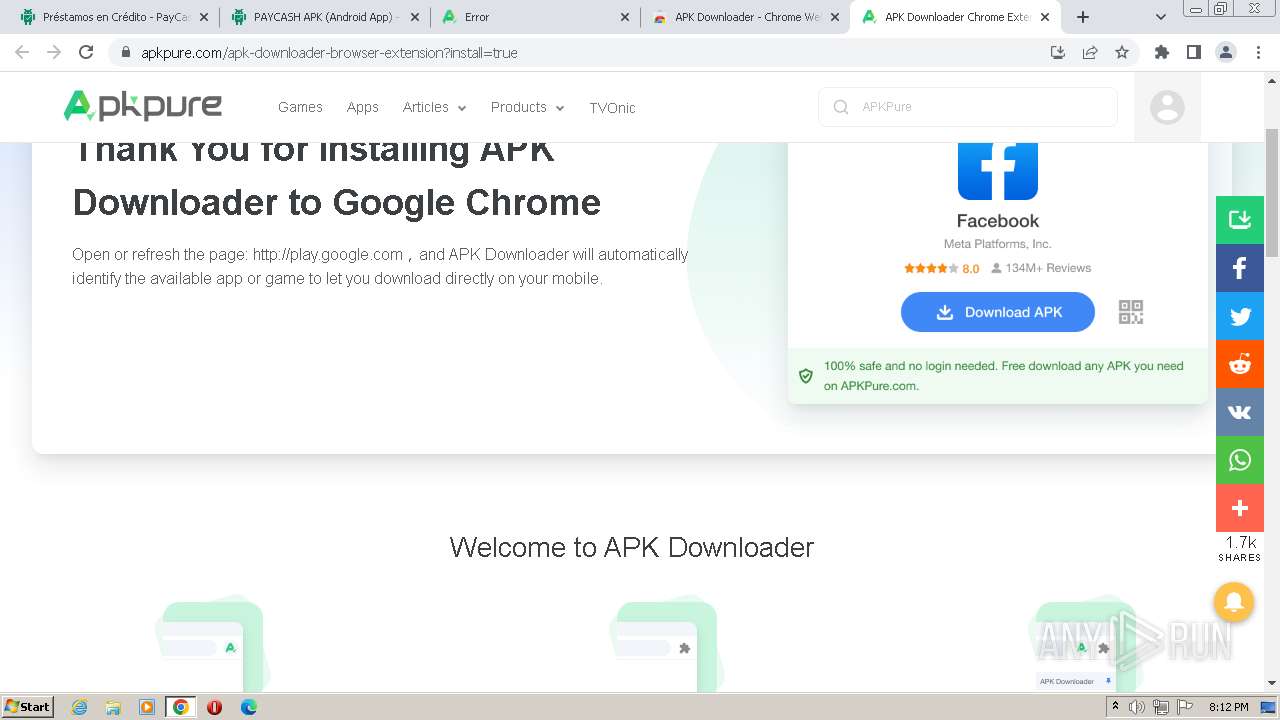
Task: Expand Articles dropdown menu
Action: (434, 107)
